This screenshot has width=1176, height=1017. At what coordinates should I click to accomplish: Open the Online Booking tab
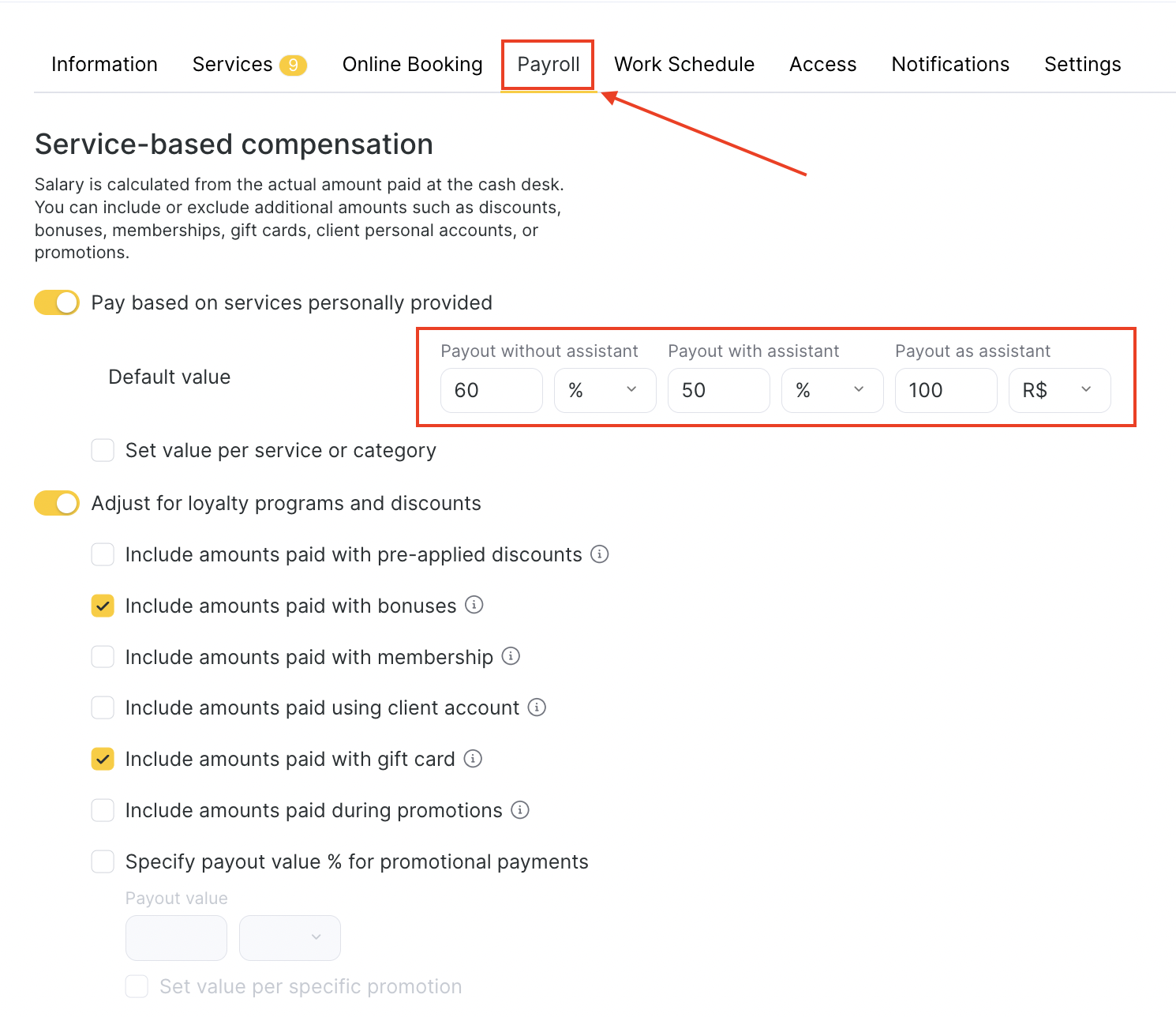[x=412, y=65]
